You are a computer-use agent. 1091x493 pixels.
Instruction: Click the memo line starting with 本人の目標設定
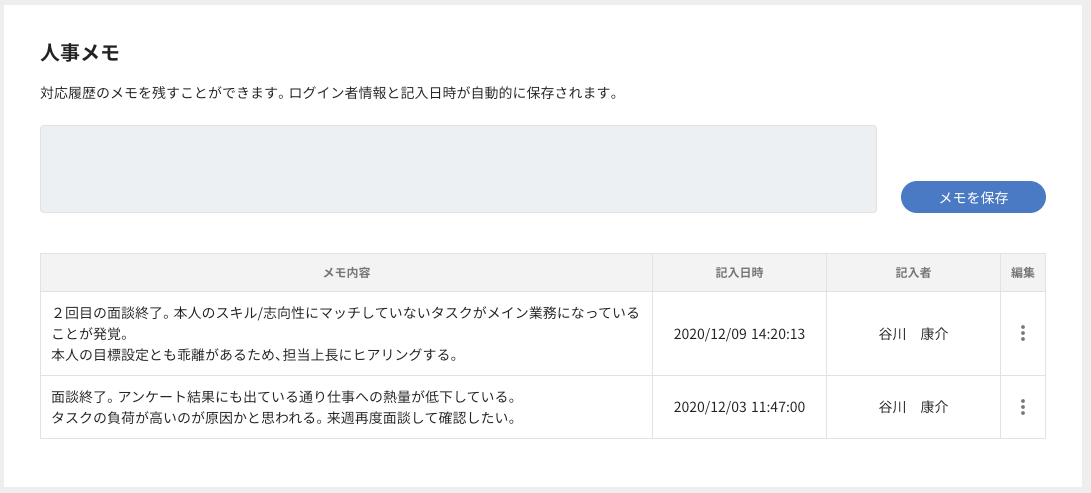255,354
